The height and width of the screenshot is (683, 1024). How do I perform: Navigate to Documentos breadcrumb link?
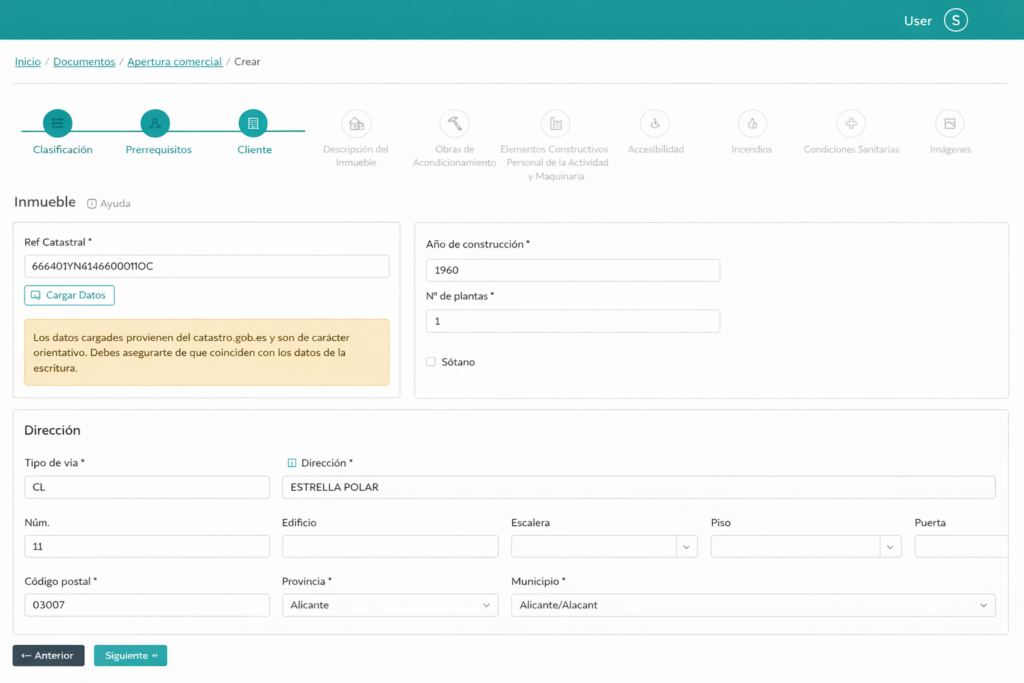84,62
